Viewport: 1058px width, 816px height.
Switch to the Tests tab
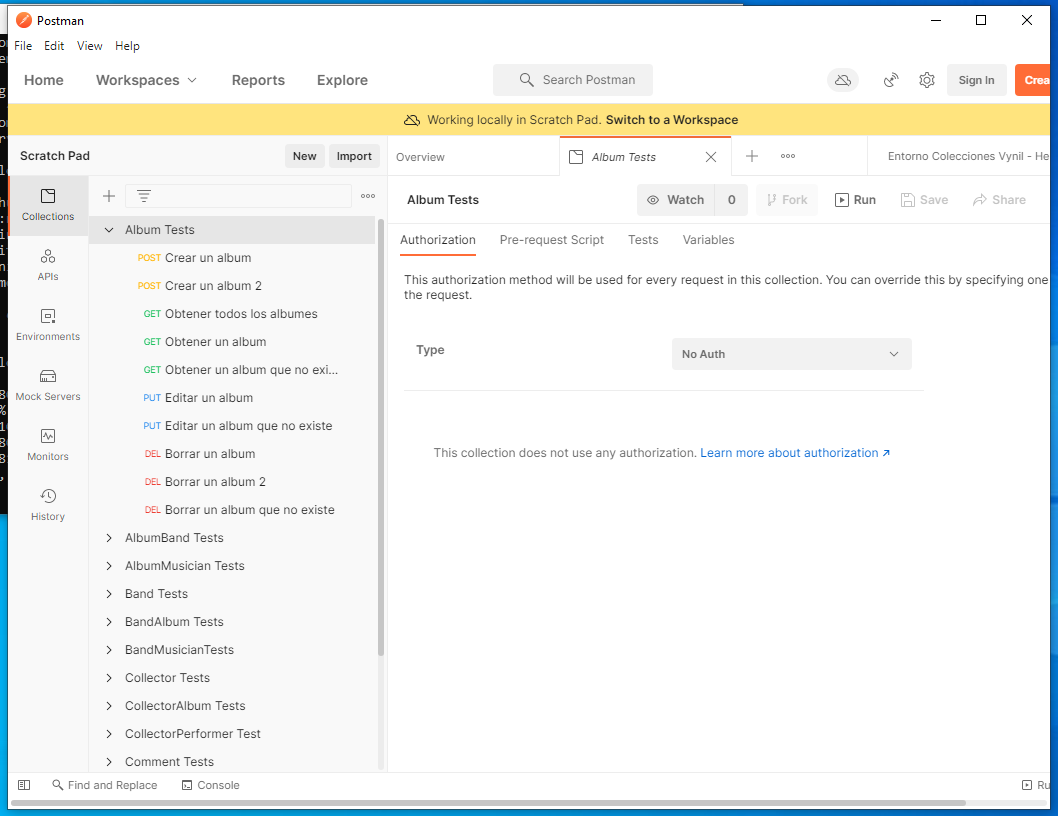click(643, 240)
